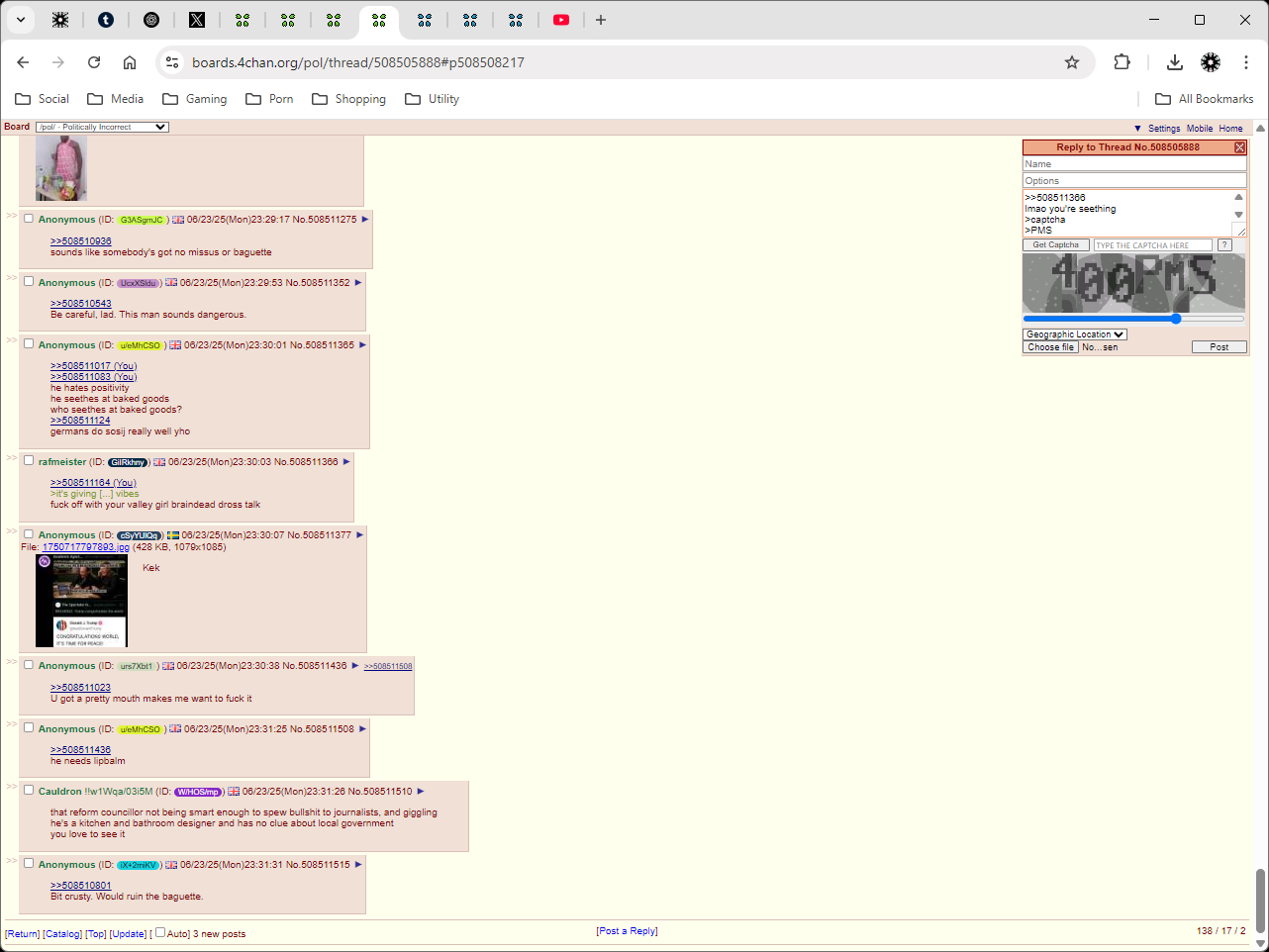Open the /pol/ board selector dropdown
This screenshot has height=952, width=1269.
click(x=102, y=127)
